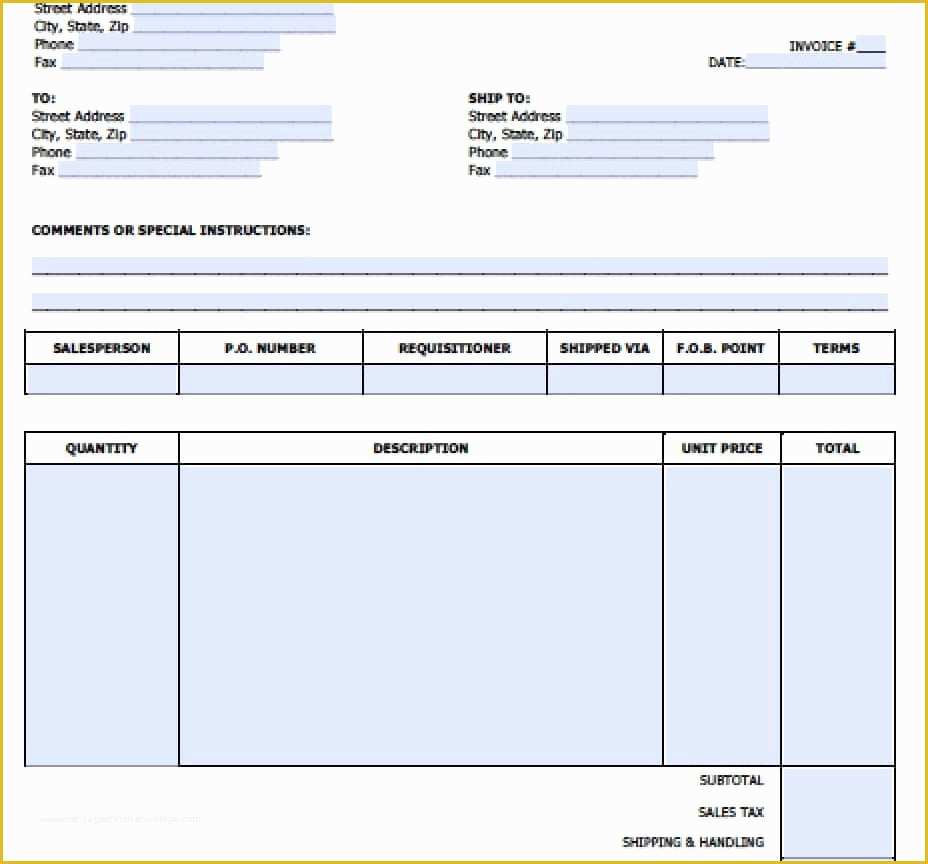This screenshot has height=864, width=928.
Task: Click the top sender City, State, Zip field
Action: (x=234, y=25)
